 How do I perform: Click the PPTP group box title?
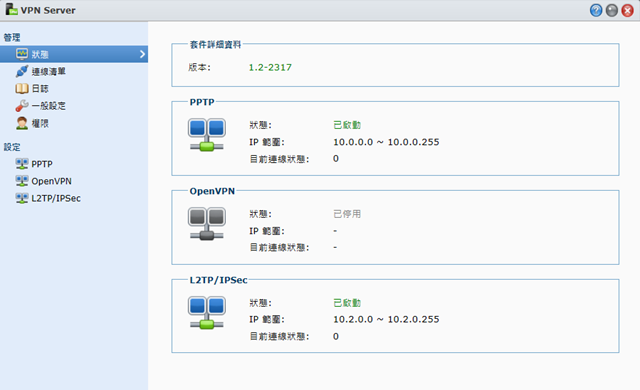(202, 102)
